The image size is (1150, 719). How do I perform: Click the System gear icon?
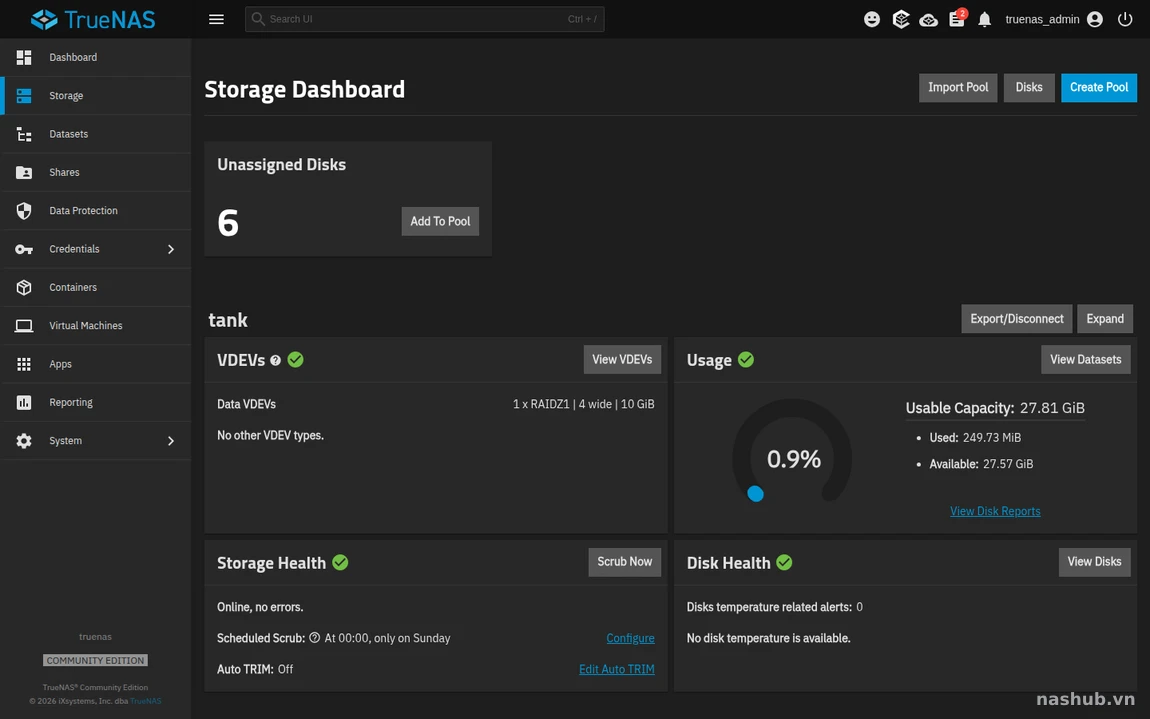[x=24, y=441]
